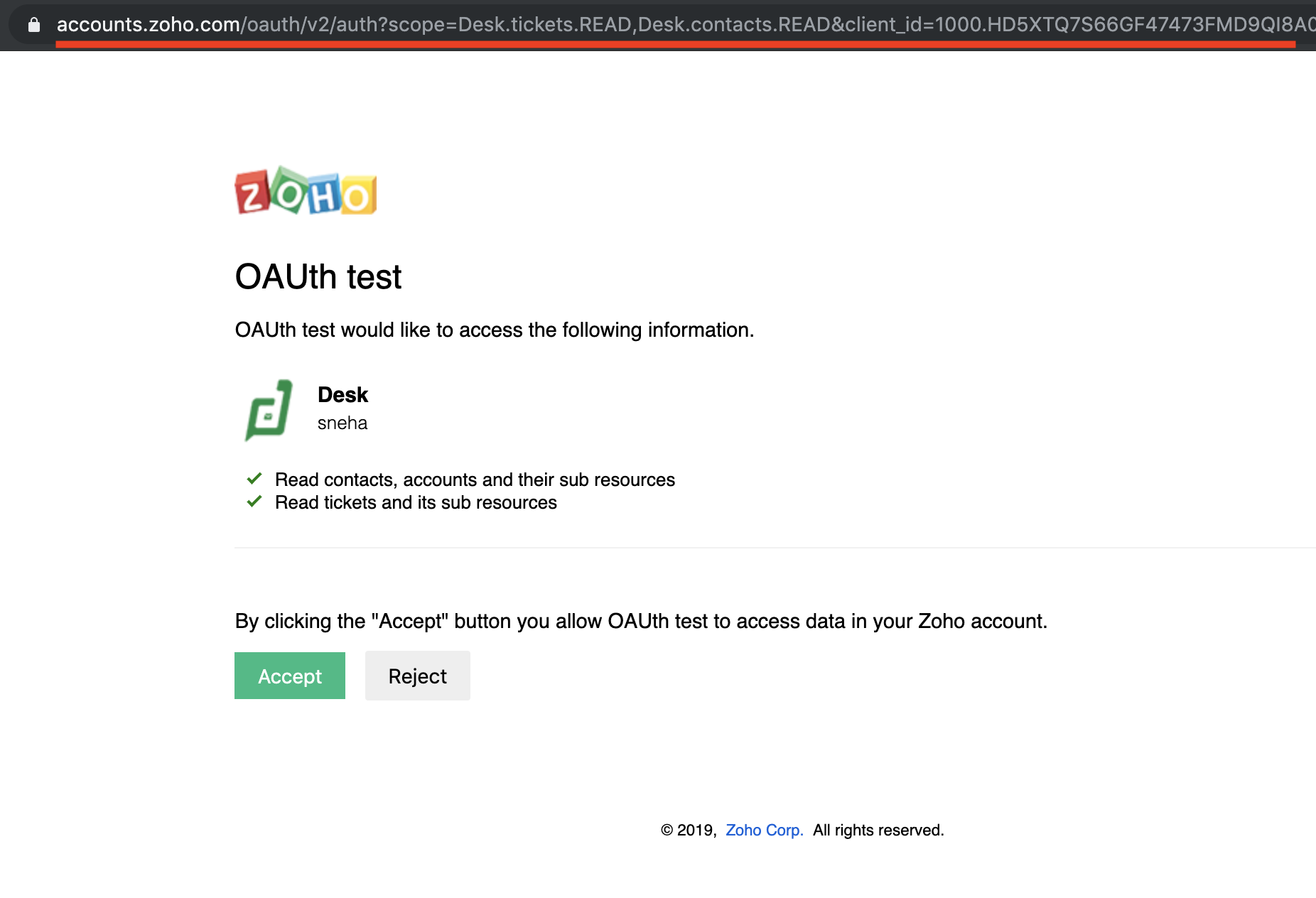This screenshot has width=1316, height=898.
Task: Click the padlock icon in address bar
Action: click(33, 25)
